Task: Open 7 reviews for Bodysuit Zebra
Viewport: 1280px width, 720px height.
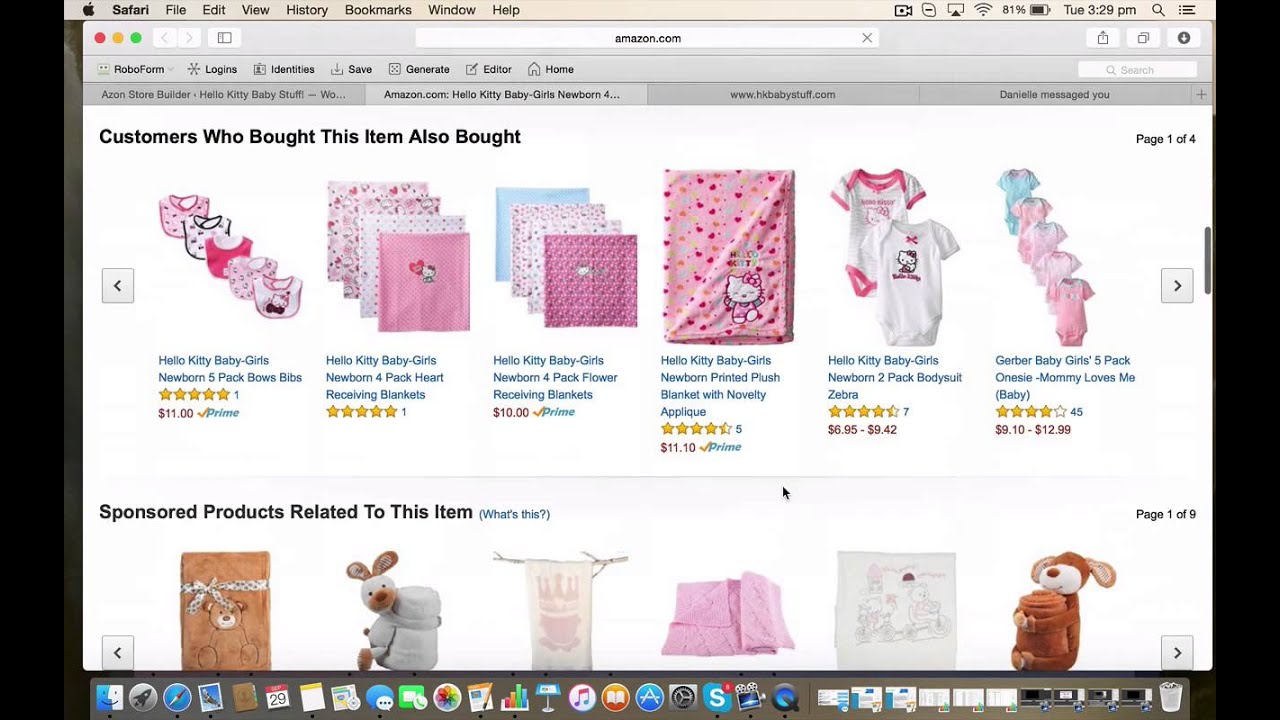Action: click(906, 412)
